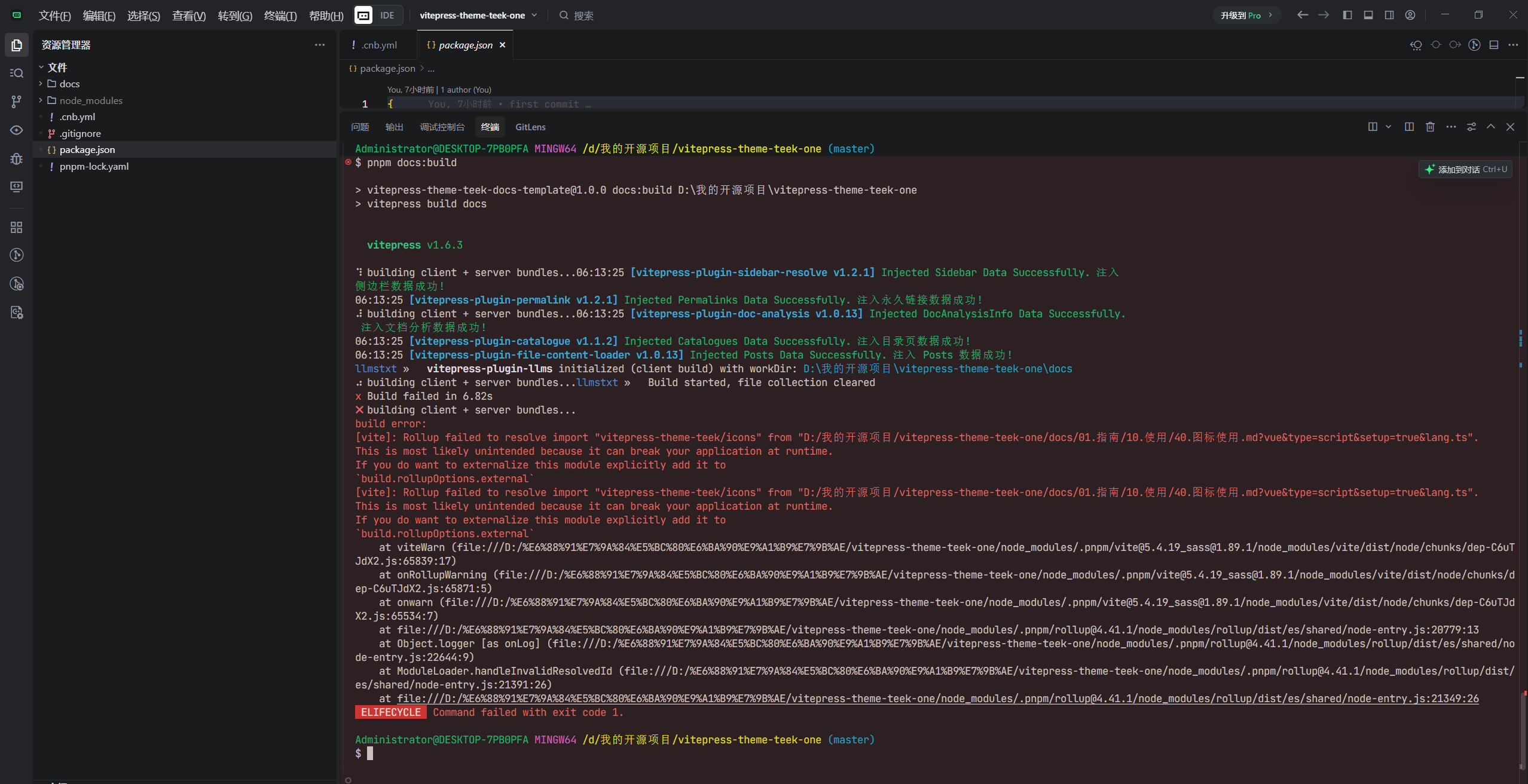This screenshot has width=1528, height=784.
Task: Switch to the GitLens panel tab
Action: (530, 127)
